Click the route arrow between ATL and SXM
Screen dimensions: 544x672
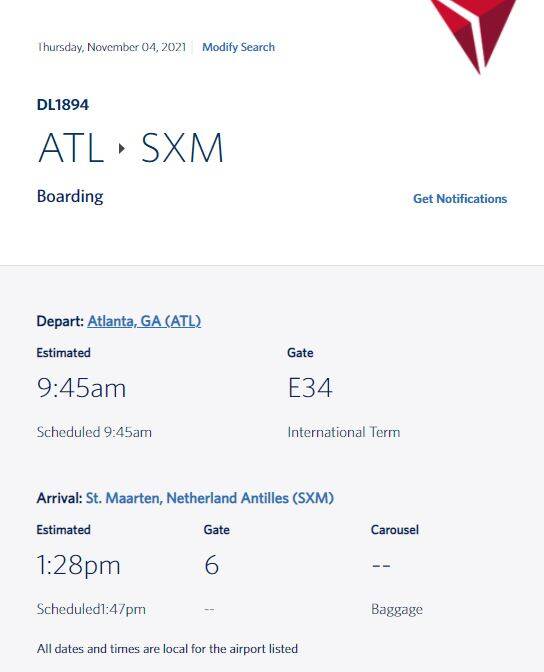(x=122, y=149)
